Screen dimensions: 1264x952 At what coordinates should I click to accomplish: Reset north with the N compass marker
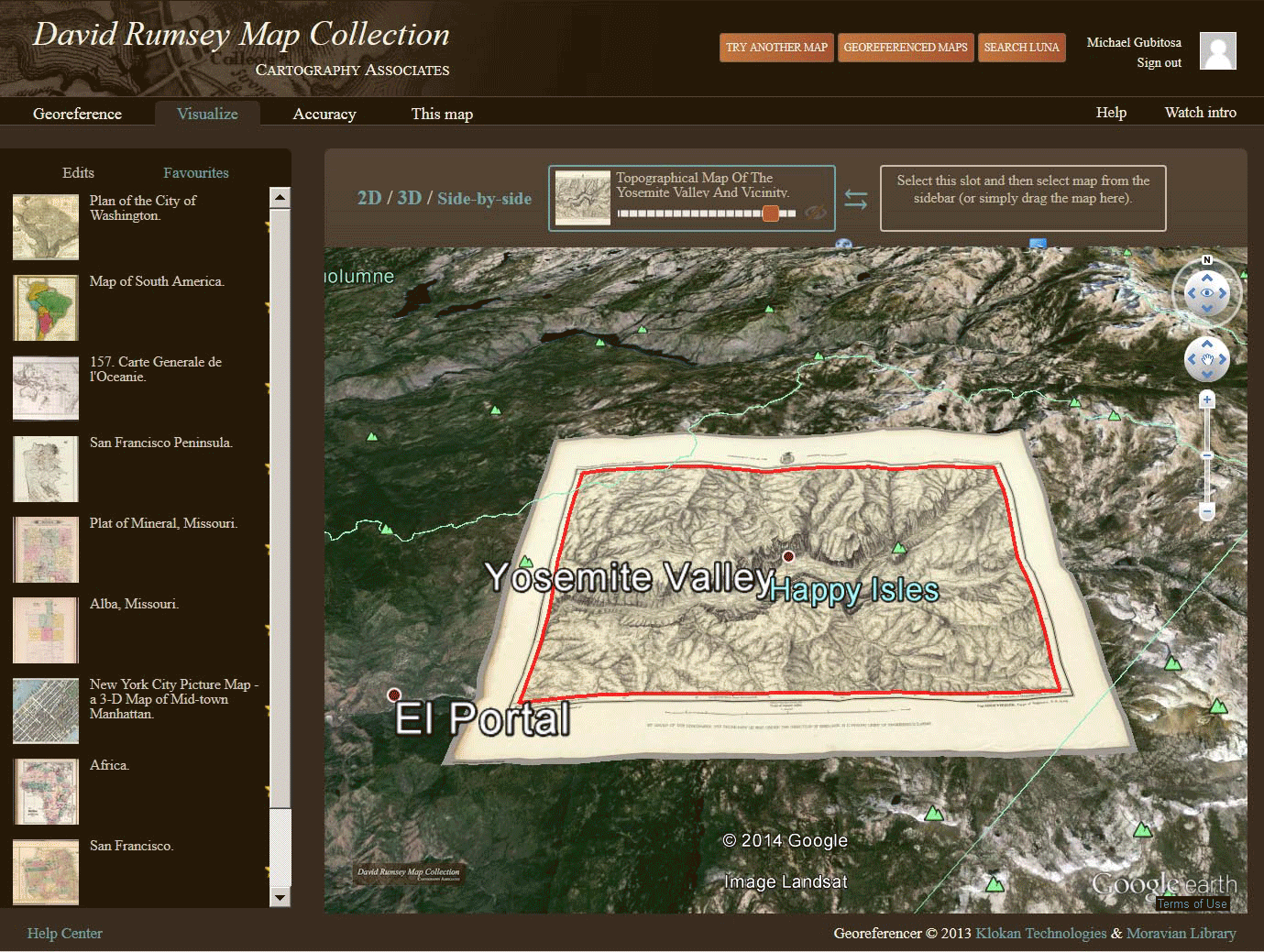(1207, 260)
